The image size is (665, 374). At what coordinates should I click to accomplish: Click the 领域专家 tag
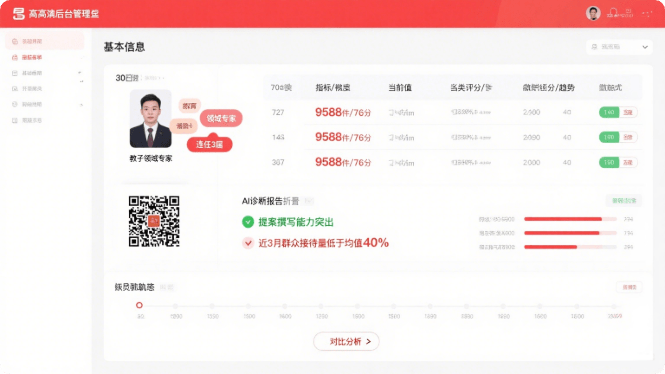(x=221, y=118)
